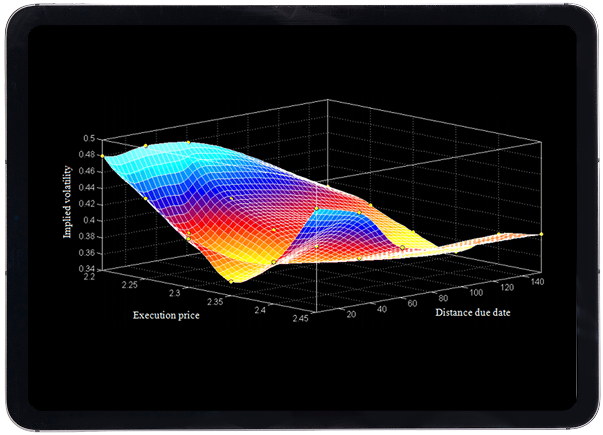Click the 100 tick on the due date axis
Viewport: 603px width, 435px height.
(x=476, y=291)
